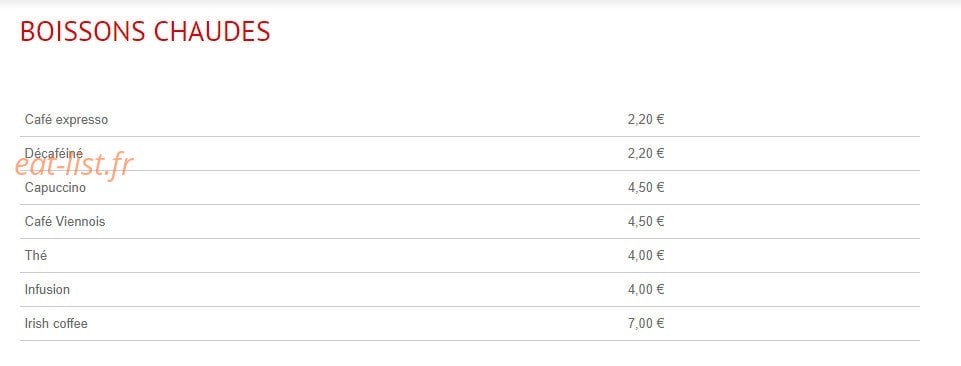Viewport: 961px width, 366px height.
Task: Click the word Viennois in the list
Action: pyautogui.click(x=80, y=221)
